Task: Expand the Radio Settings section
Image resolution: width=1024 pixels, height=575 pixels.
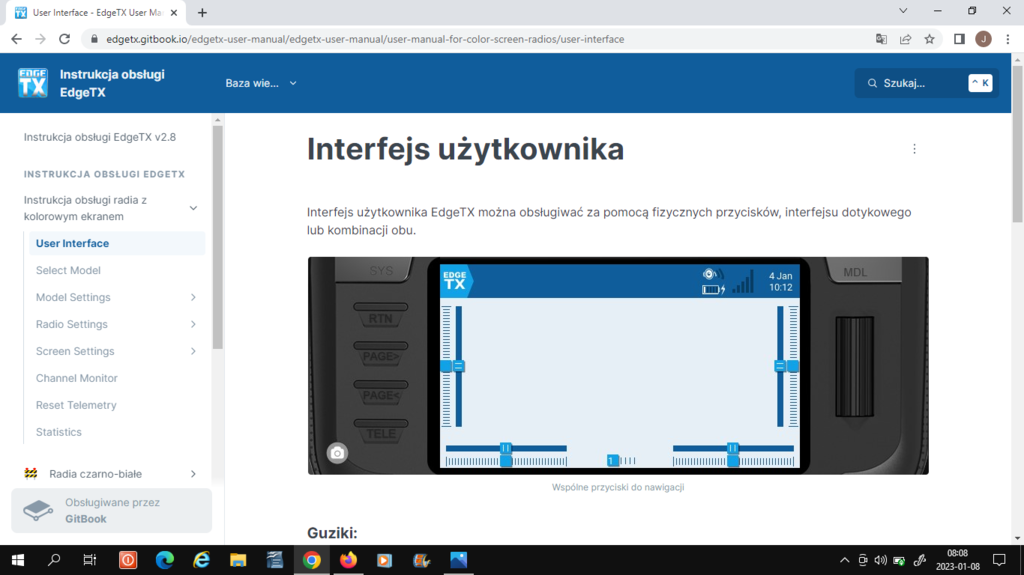Action: coord(193,324)
